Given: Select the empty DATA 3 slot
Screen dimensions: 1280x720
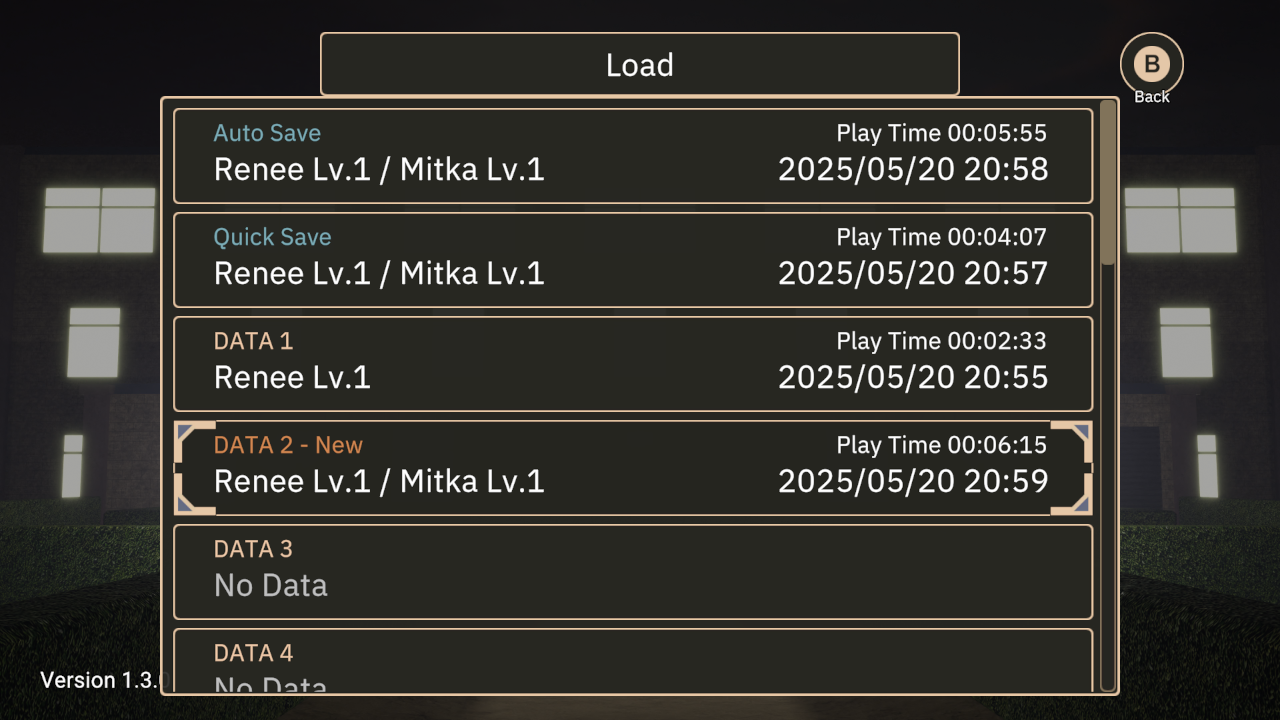Looking at the screenshot, I should [633, 572].
